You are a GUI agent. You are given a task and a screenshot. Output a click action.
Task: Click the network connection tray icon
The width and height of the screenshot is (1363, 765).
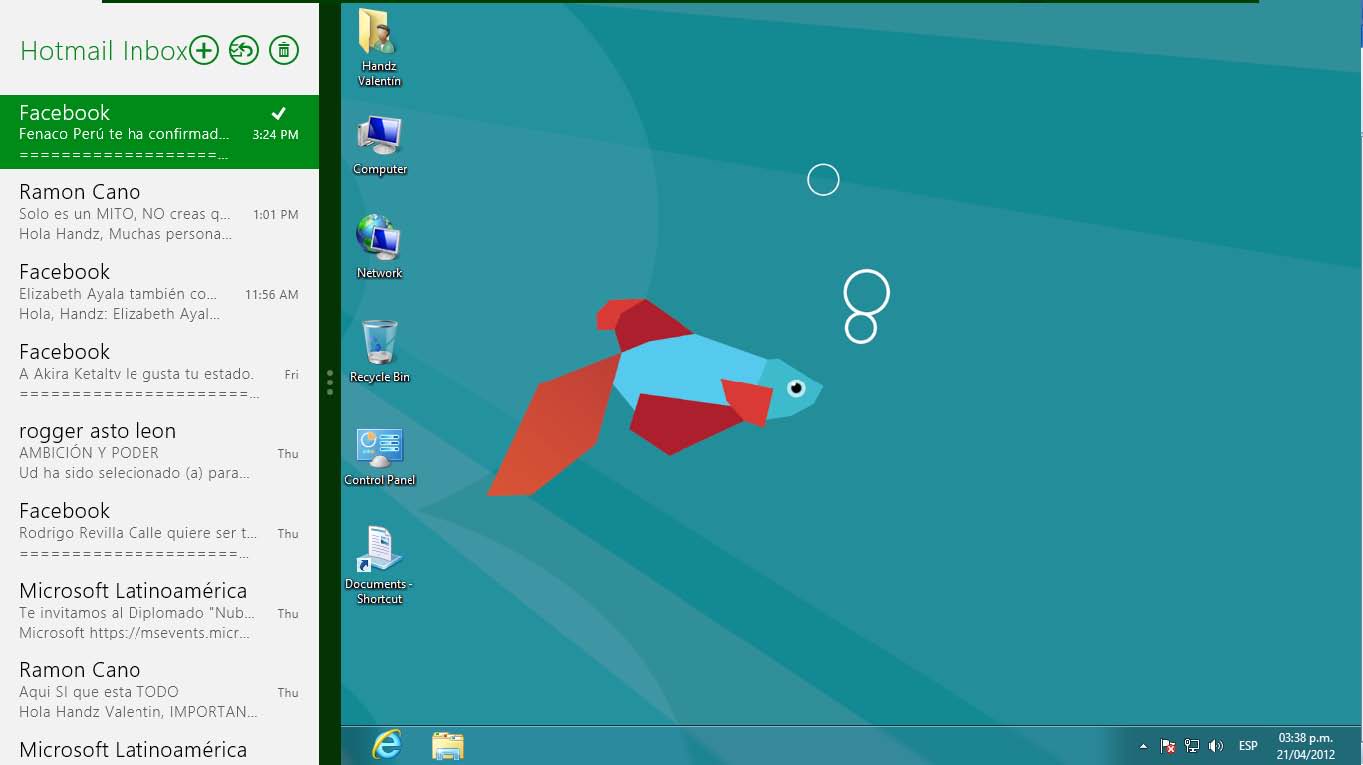1192,746
